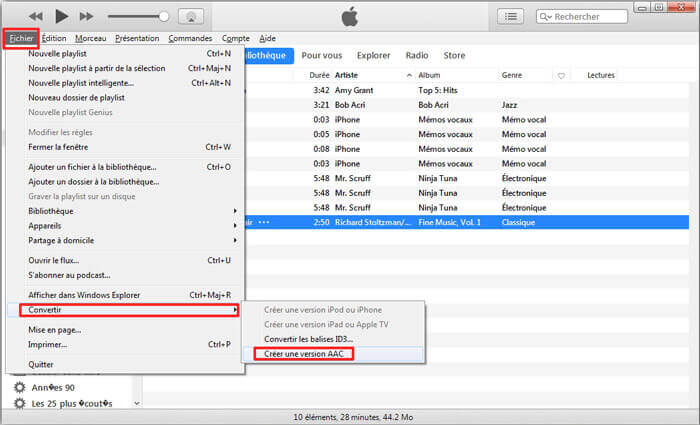Click the search magnifier icon
The width and height of the screenshot is (700, 425).
point(545,17)
